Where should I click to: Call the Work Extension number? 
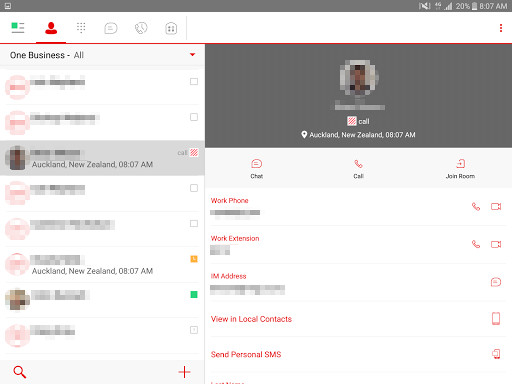coord(476,244)
